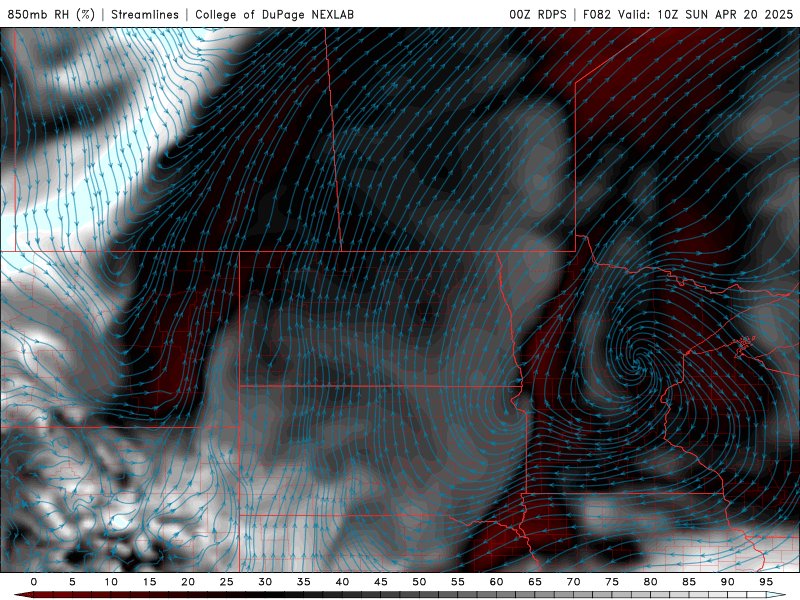
Task: Click "10Z SUN APR 20 2025" valid time
Action: click(725, 14)
